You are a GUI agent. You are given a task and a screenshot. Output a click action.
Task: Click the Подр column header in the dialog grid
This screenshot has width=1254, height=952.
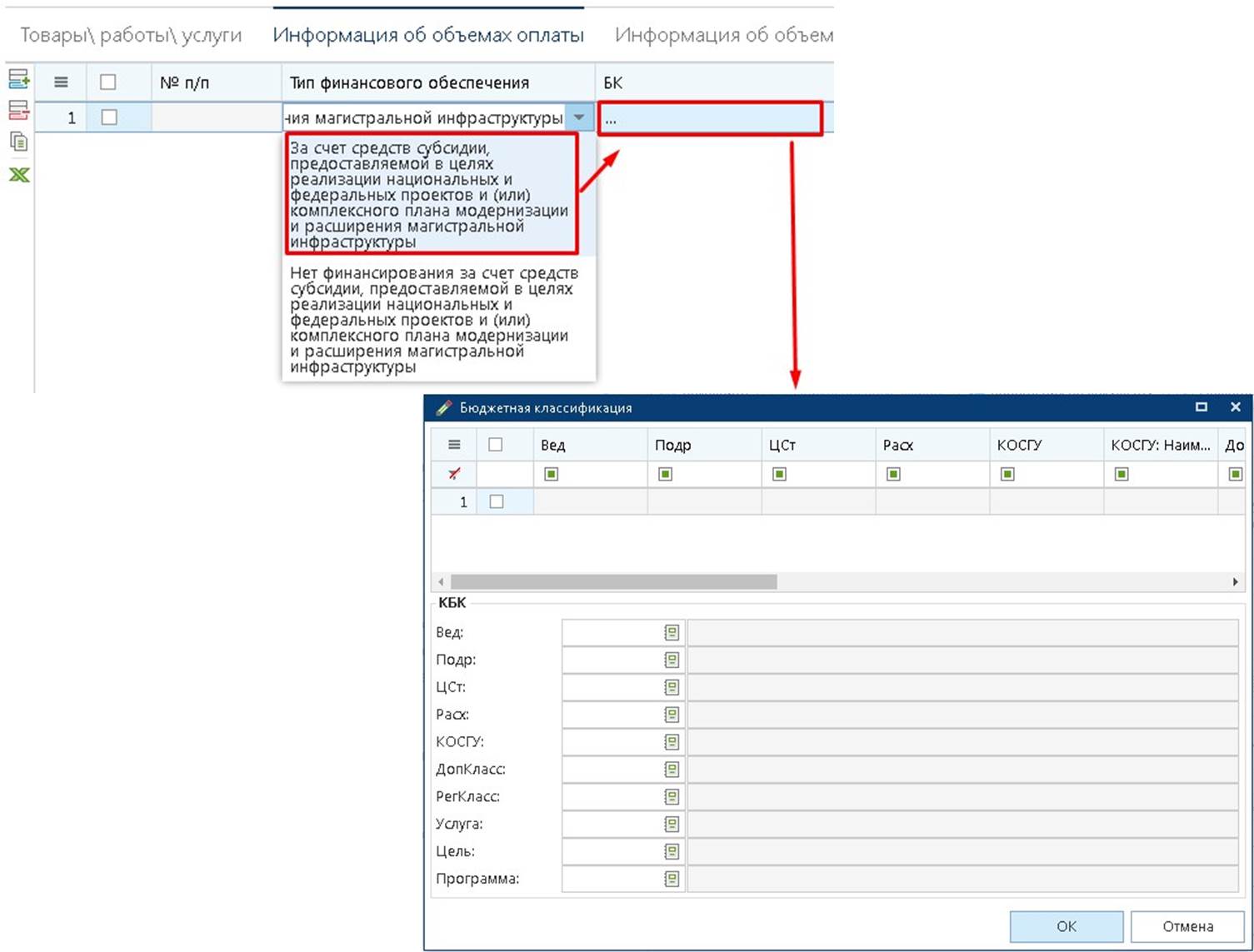pos(705,445)
